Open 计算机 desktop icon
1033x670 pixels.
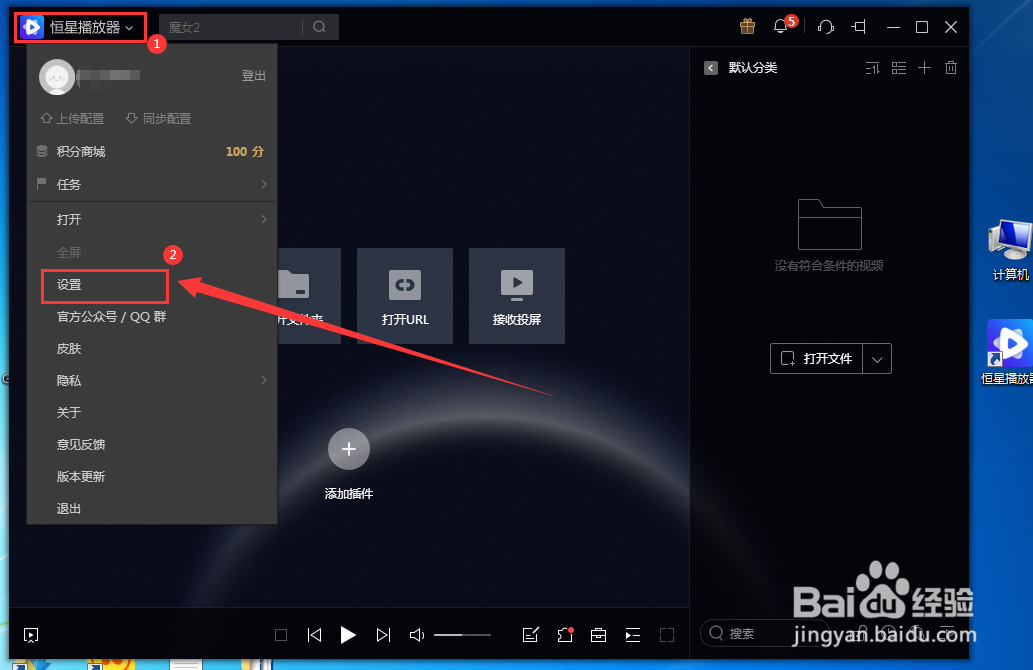(x=1011, y=250)
